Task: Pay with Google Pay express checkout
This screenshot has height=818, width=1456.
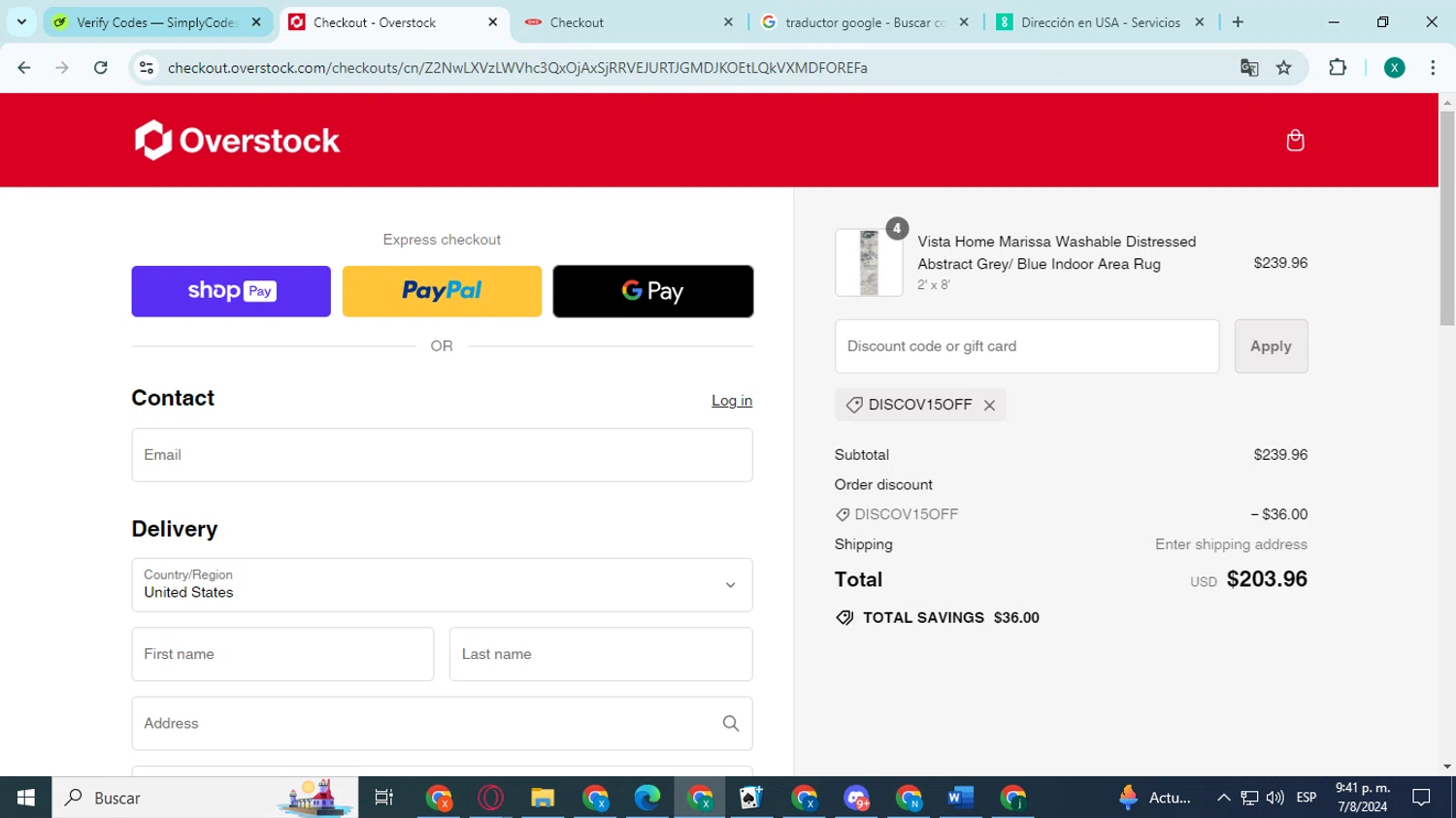Action: (x=653, y=291)
